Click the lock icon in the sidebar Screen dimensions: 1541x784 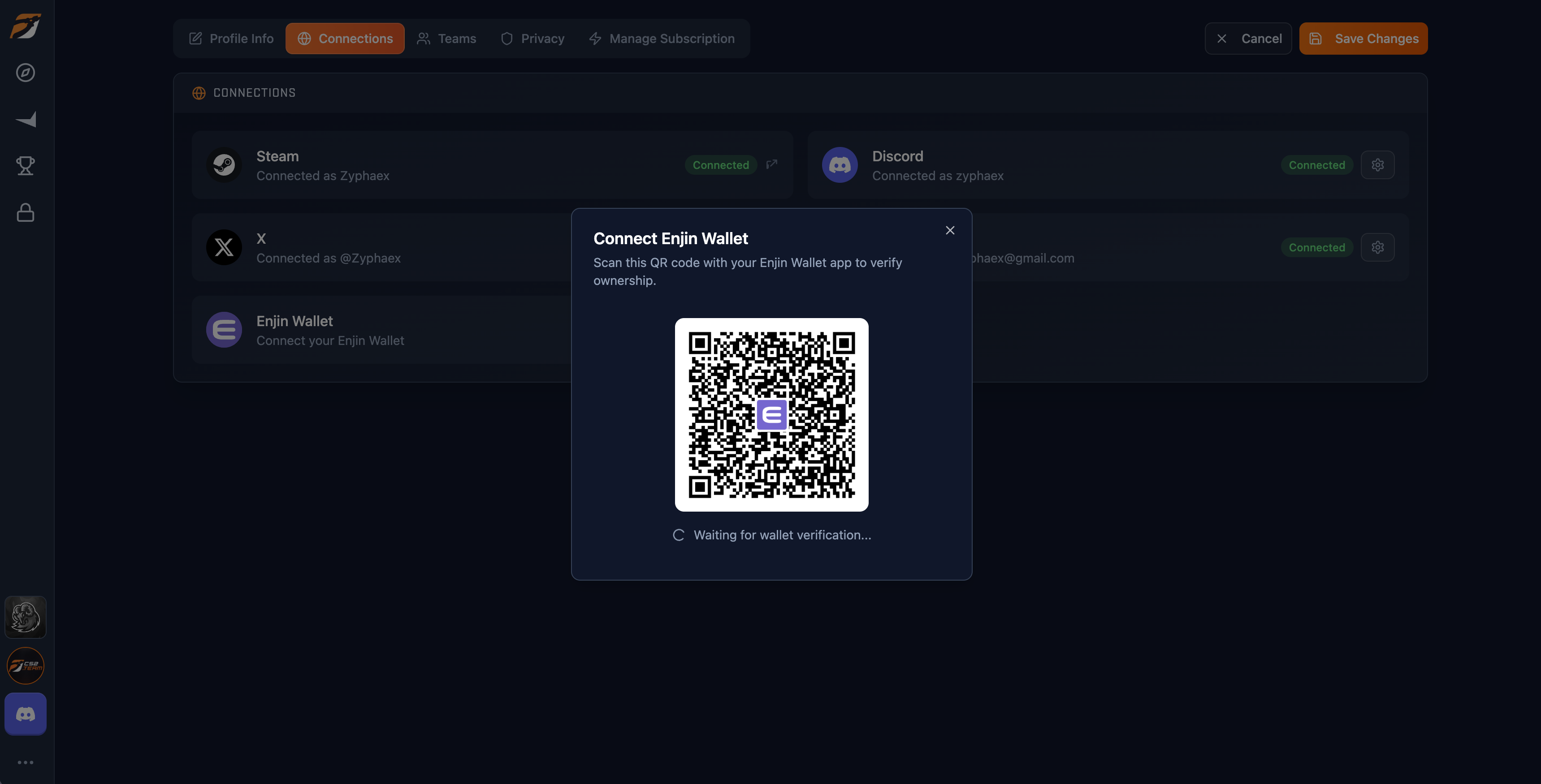(x=25, y=212)
